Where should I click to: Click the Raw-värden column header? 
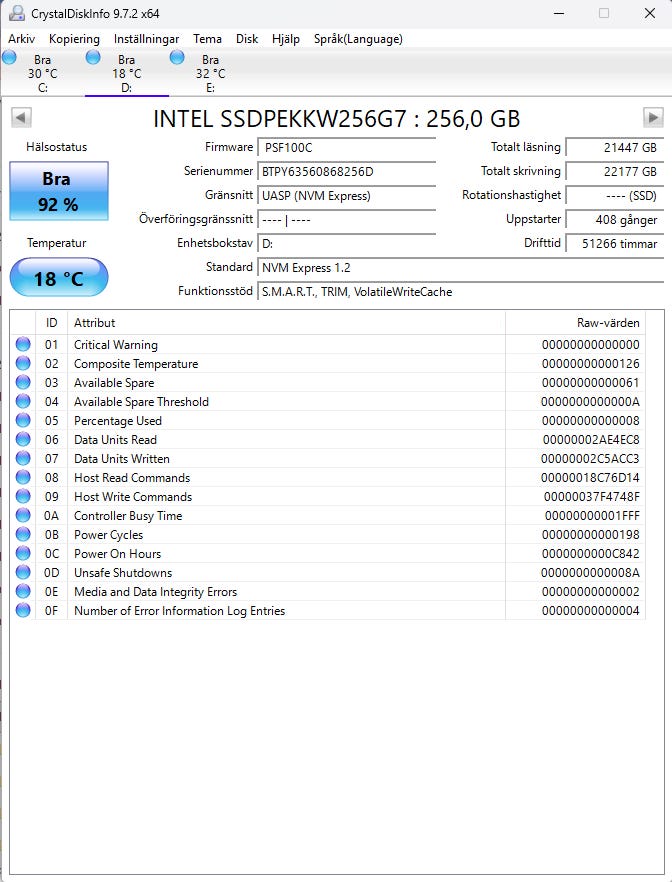click(x=608, y=323)
